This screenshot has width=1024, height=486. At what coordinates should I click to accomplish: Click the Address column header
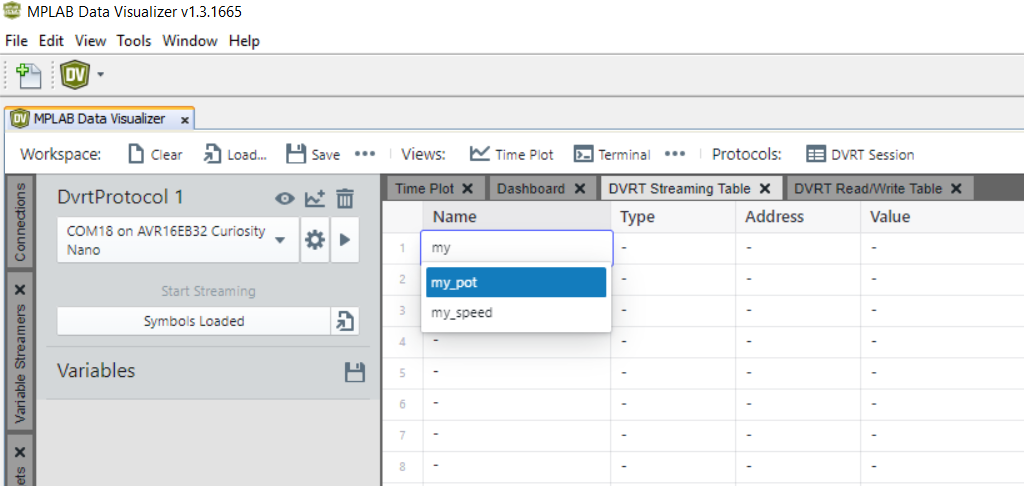(798, 216)
